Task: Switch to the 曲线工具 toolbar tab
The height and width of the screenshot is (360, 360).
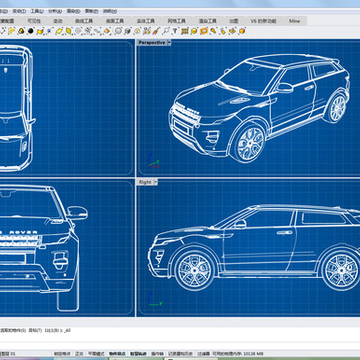Action: tap(84, 21)
